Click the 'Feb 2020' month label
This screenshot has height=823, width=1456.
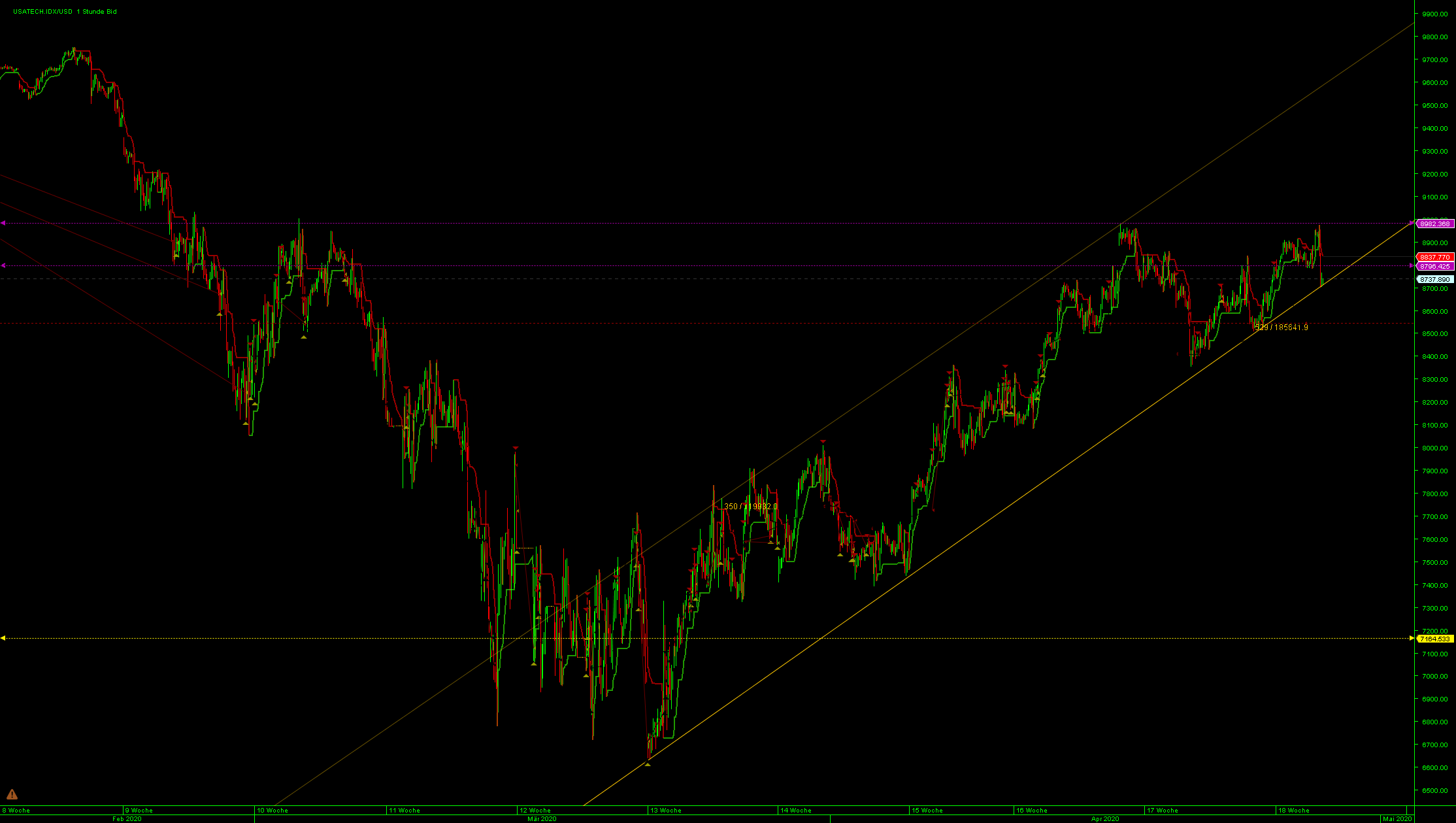(127, 818)
